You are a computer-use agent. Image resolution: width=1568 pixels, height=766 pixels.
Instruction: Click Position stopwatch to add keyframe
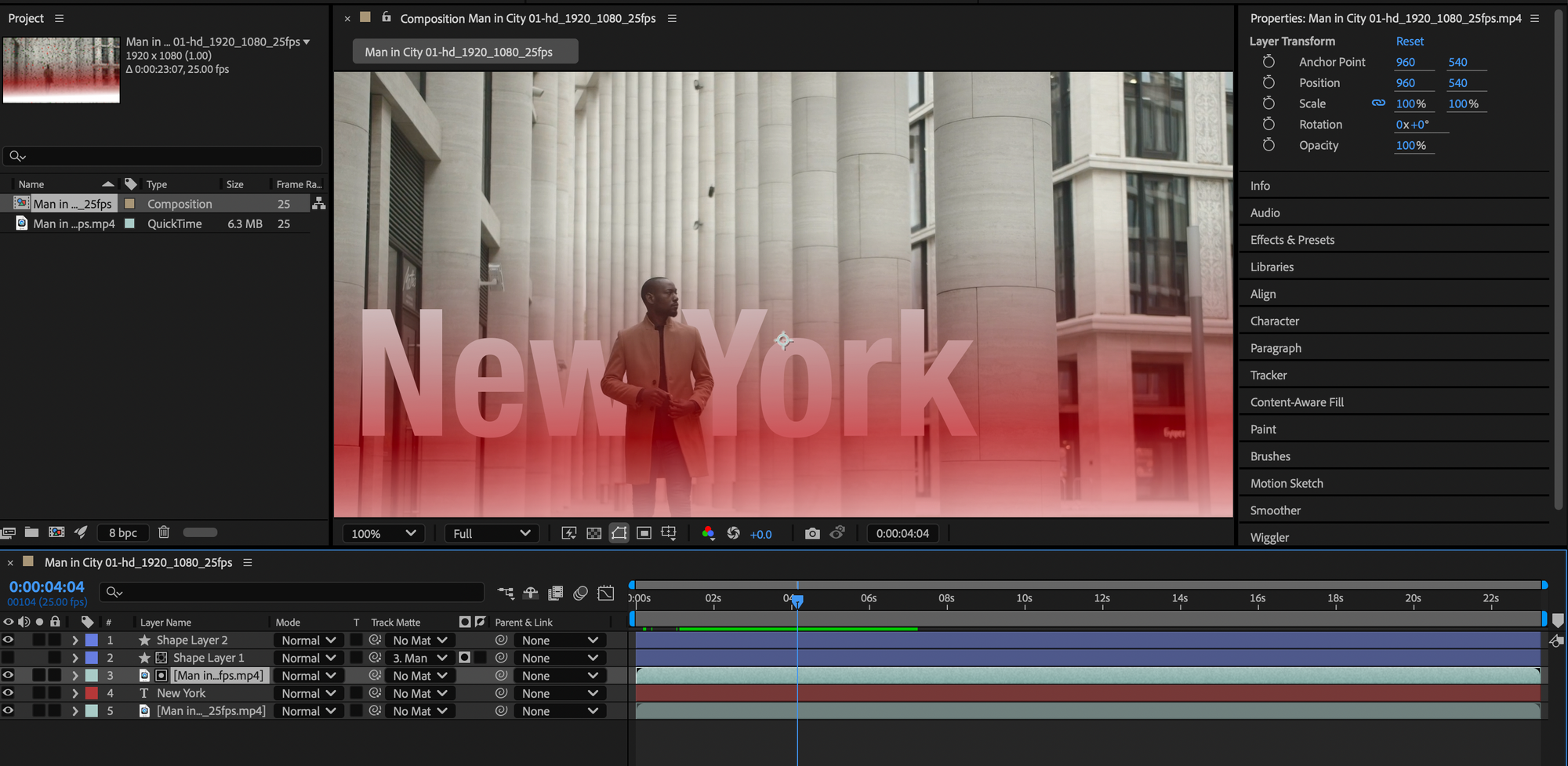tap(1269, 82)
